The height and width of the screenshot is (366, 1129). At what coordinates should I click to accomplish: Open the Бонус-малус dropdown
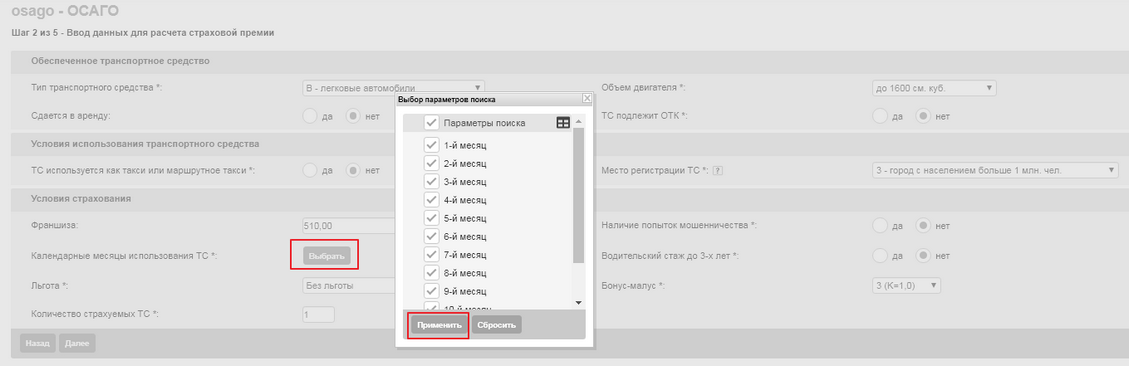pos(906,286)
